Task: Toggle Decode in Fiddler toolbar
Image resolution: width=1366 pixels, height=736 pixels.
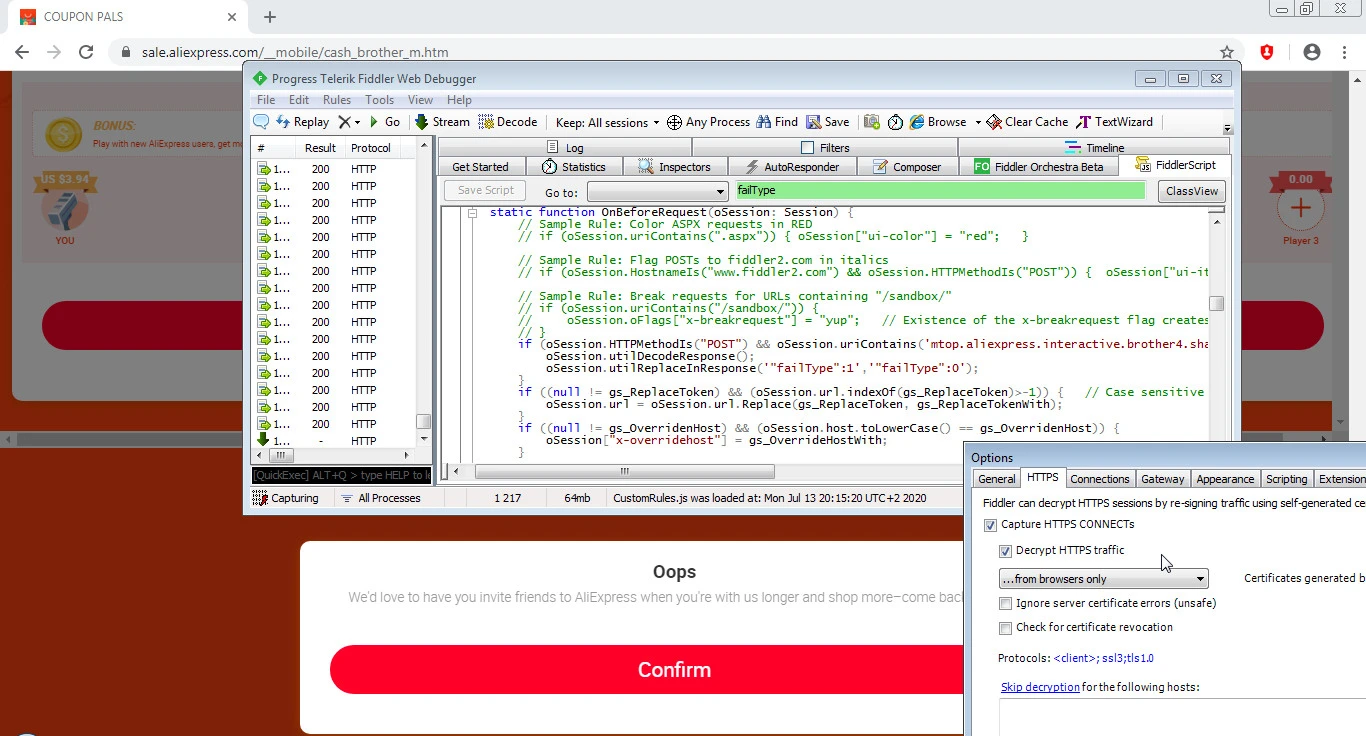Action: coord(508,122)
